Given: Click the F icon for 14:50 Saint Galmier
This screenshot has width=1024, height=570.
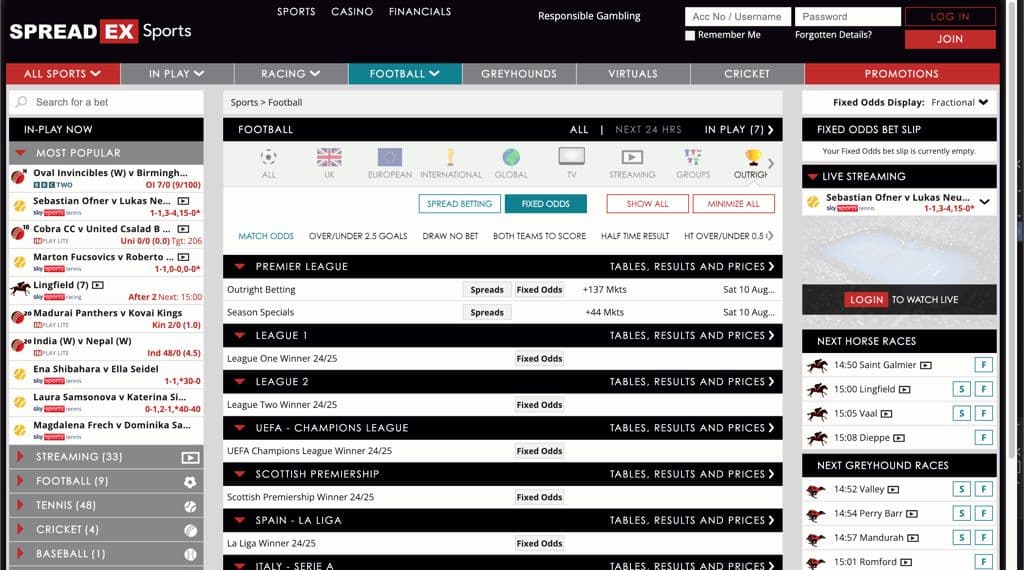Looking at the screenshot, I should coord(984,365).
